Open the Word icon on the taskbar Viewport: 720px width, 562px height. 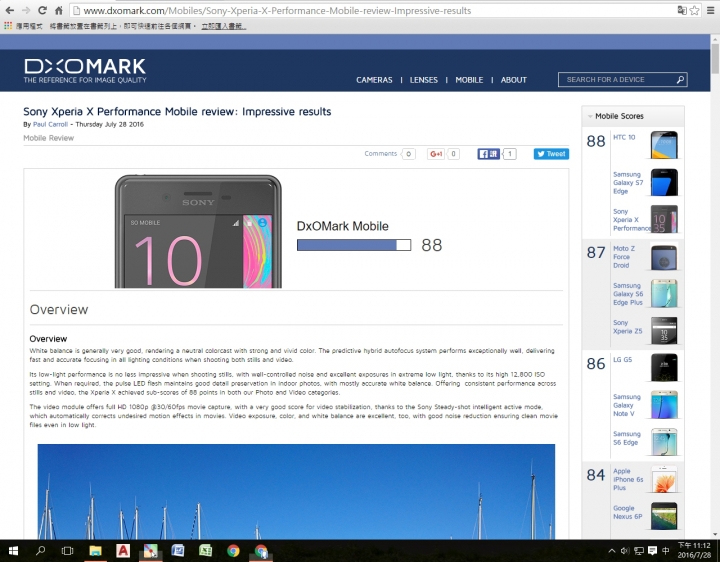pyautogui.click(x=178, y=551)
